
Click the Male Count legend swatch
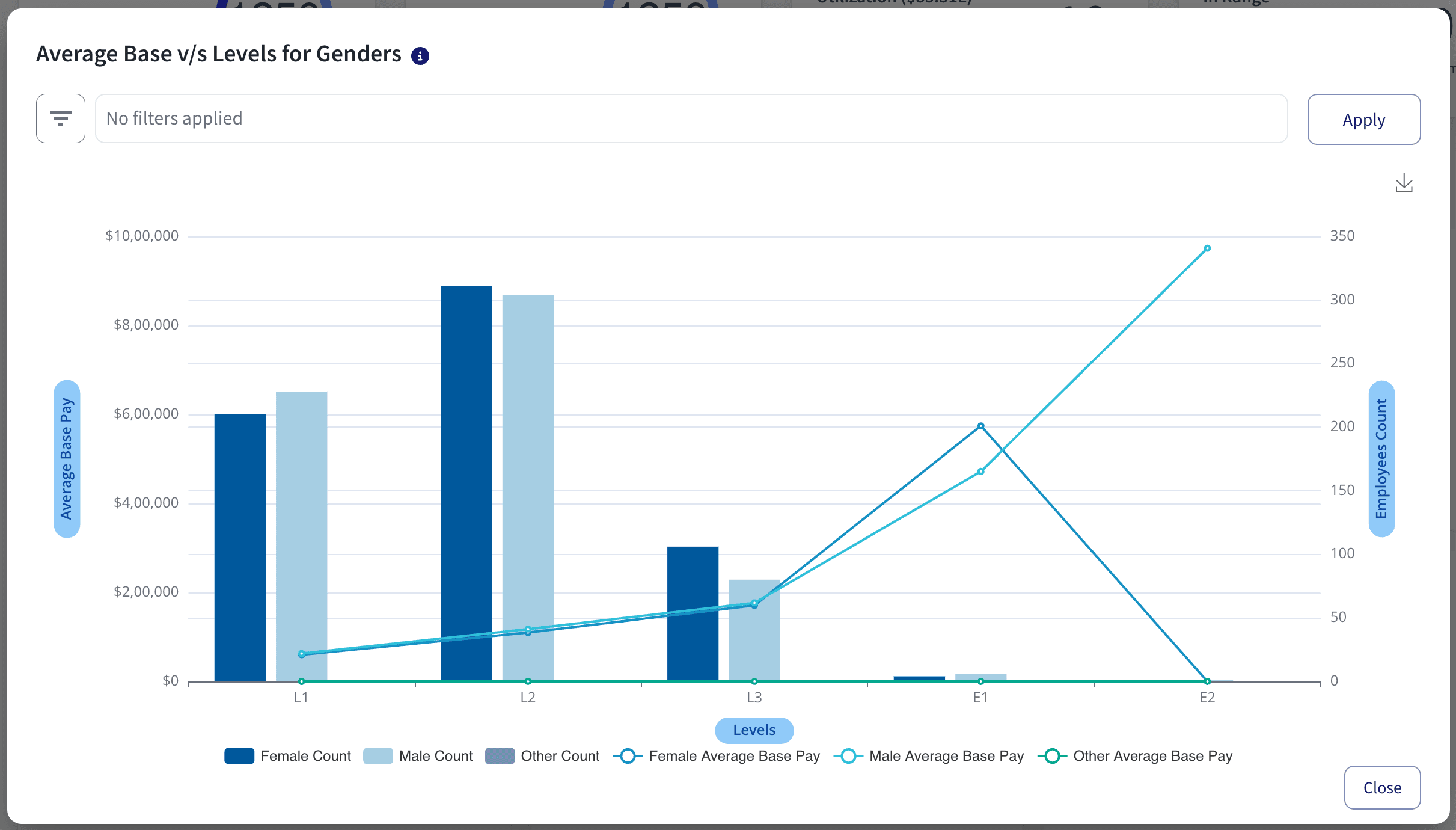point(378,756)
